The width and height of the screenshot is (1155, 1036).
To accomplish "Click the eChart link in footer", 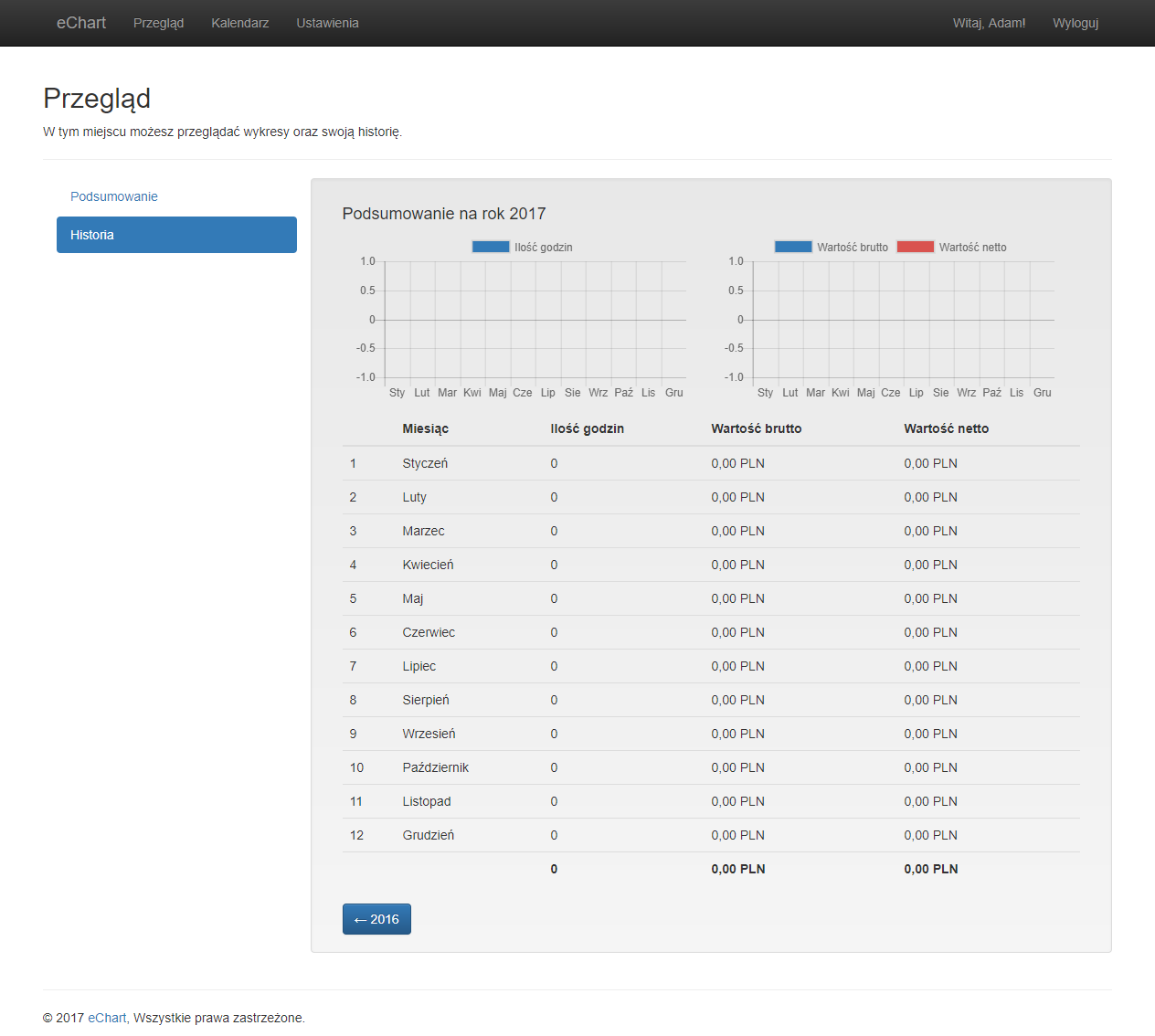I will point(107,1018).
